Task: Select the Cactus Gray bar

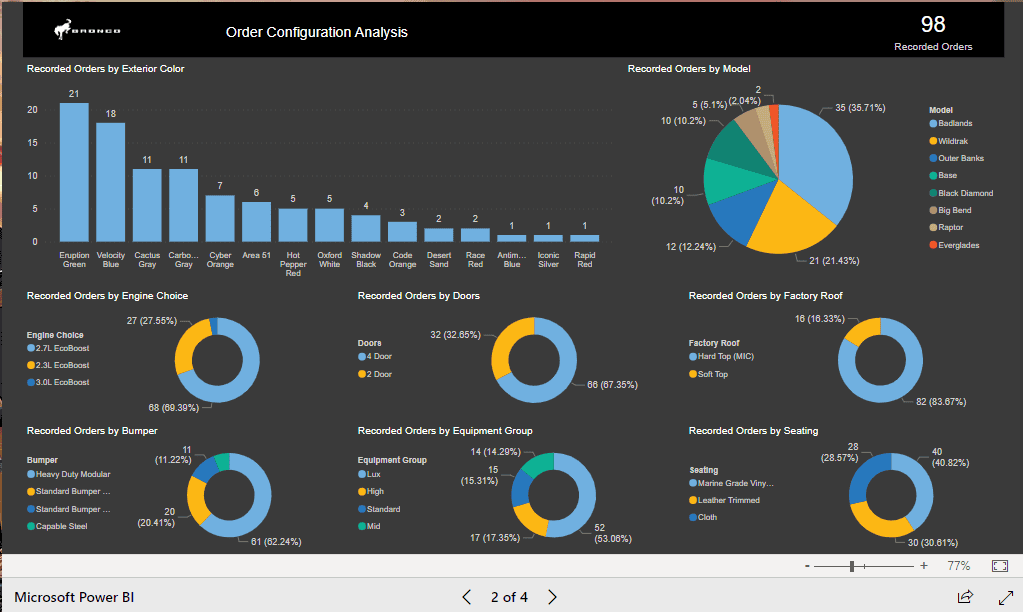Action: tap(147, 206)
